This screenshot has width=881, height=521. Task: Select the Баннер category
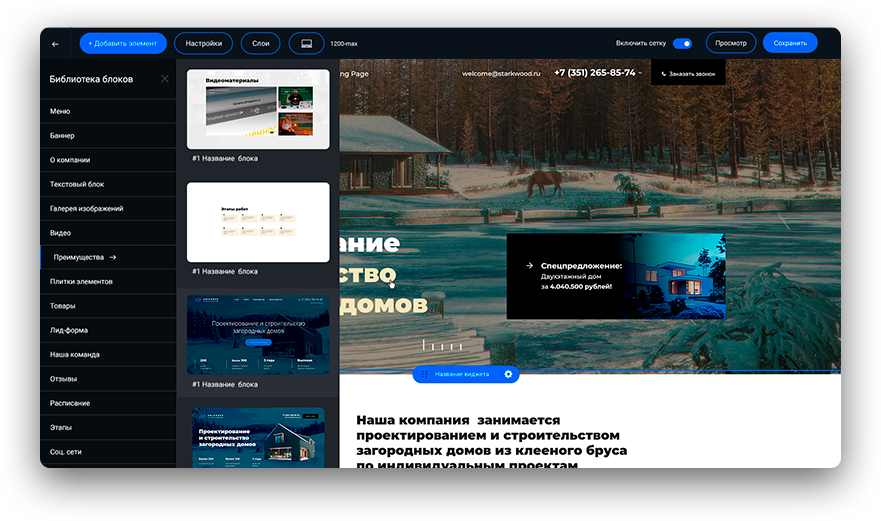point(62,135)
